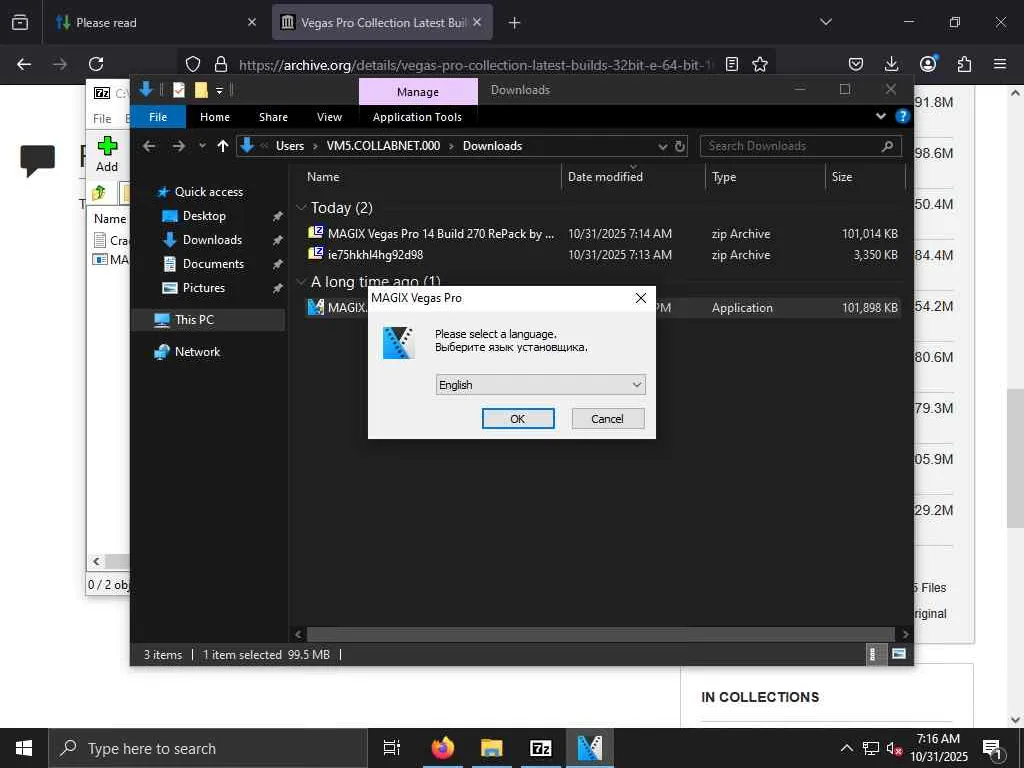Screen dimensions: 1024x768
Task: Switch to large icons view icon
Action: coord(899,654)
